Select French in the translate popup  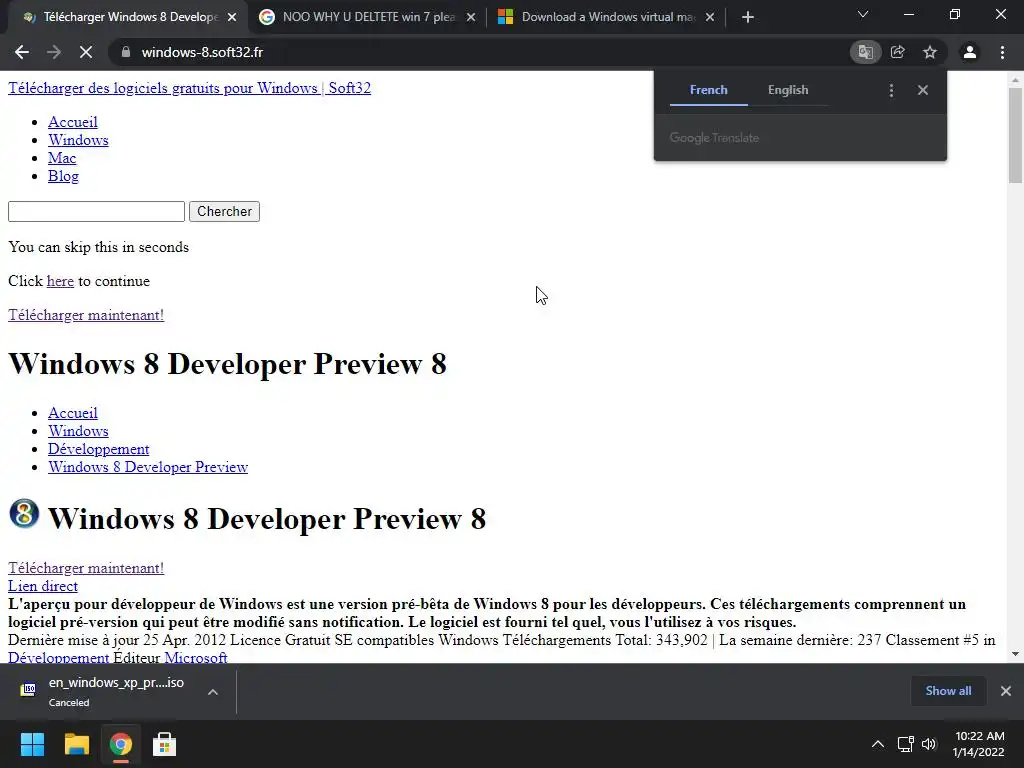[x=709, y=90]
